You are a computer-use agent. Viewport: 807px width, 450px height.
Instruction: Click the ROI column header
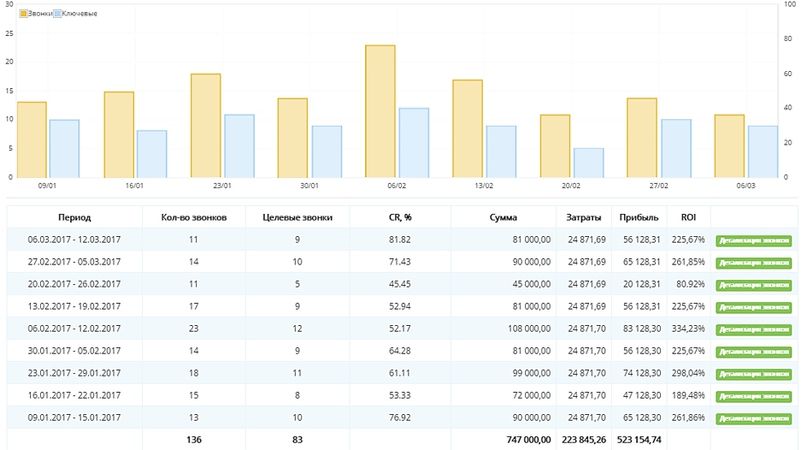coord(688,217)
